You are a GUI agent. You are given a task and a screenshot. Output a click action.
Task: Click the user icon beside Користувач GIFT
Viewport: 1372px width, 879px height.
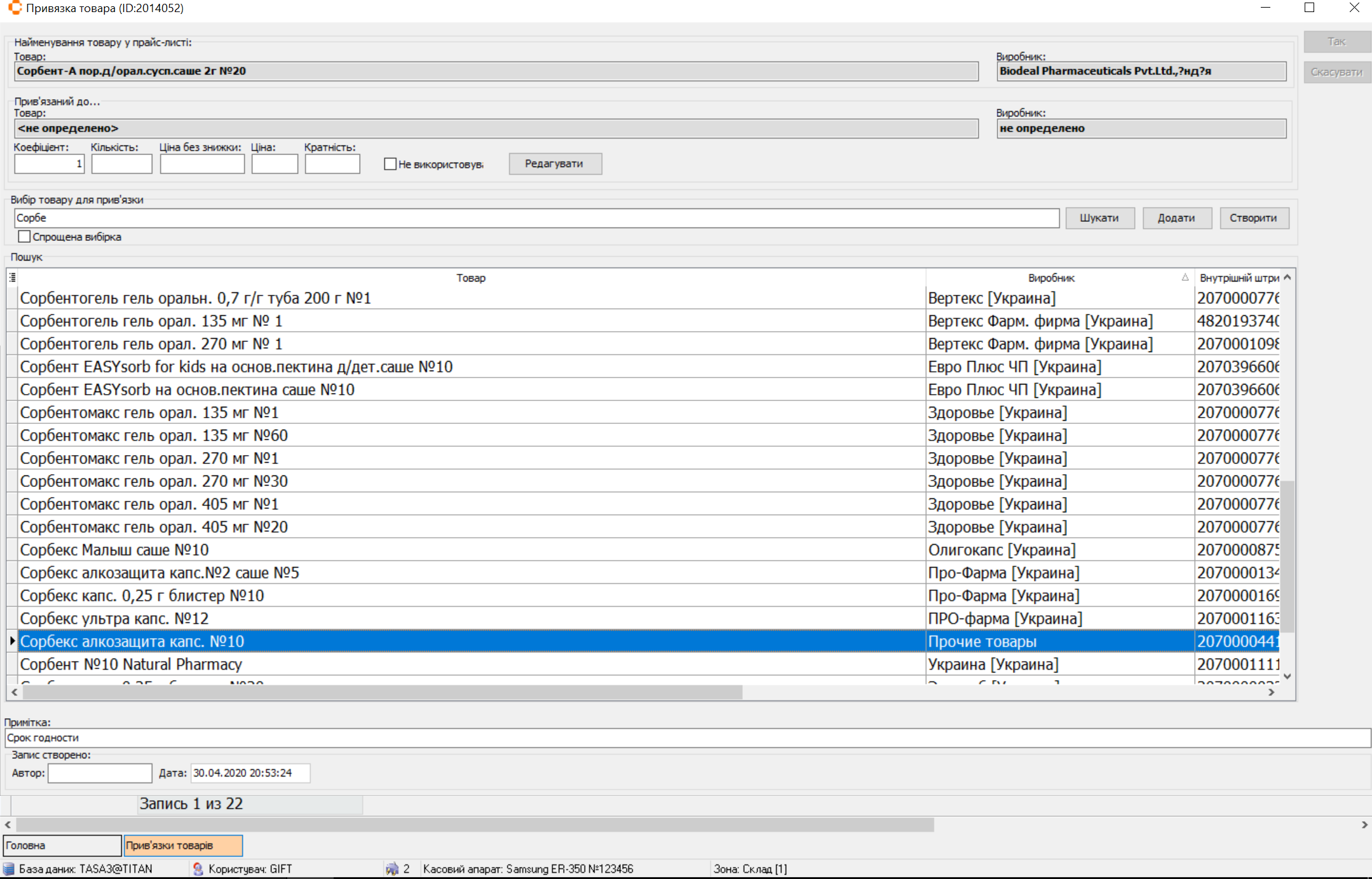tap(198, 869)
